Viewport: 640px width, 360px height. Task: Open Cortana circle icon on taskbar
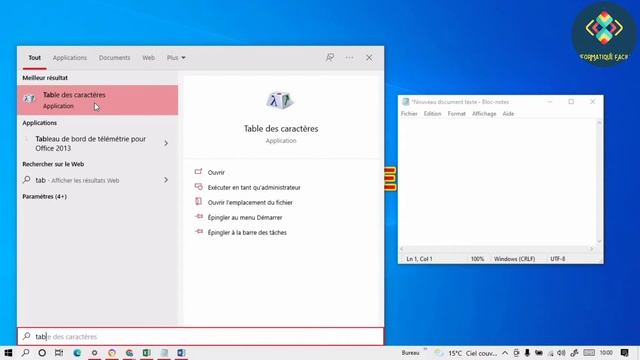(x=42, y=353)
